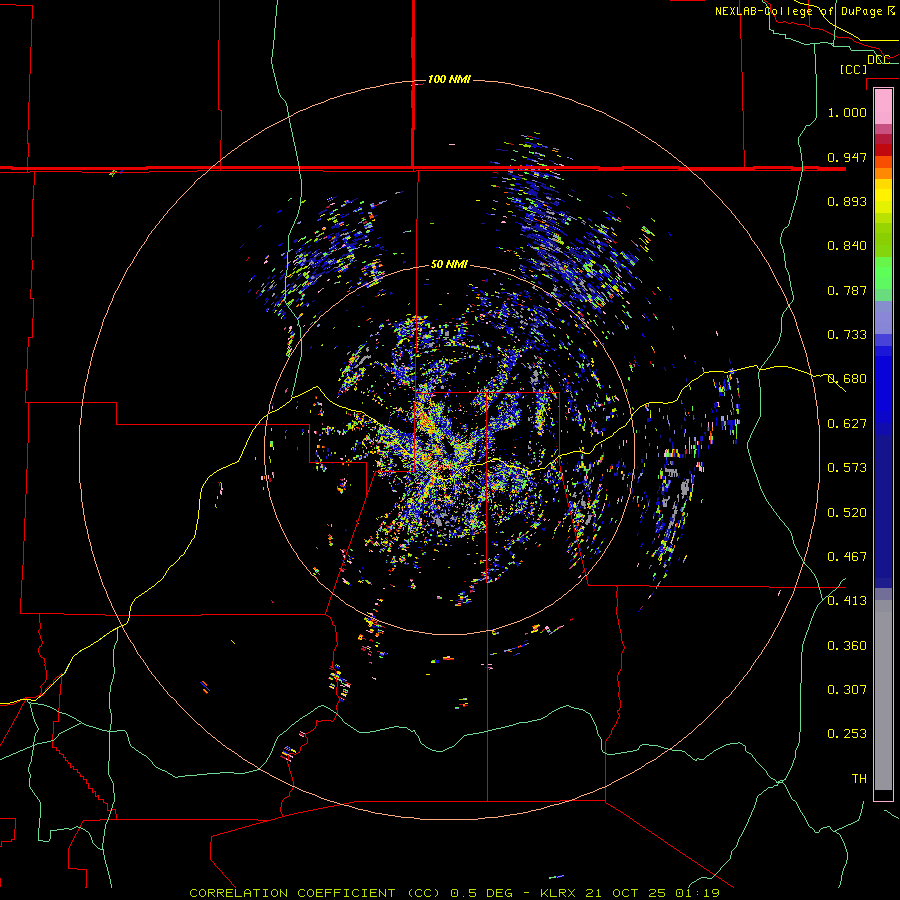This screenshot has height=900, width=900.
Task: Click the 0.947 legend value
Action: point(847,157)
